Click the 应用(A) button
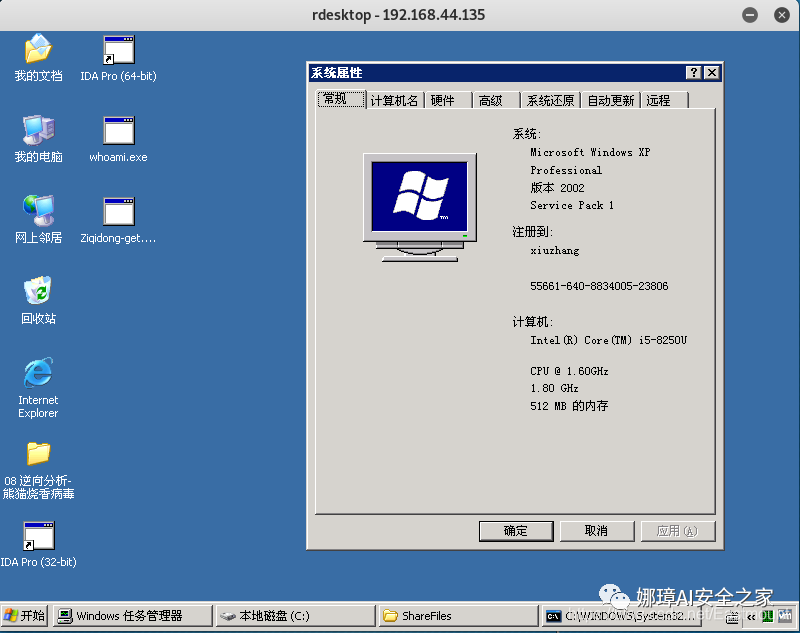This screenshot has width=800, height=633. click(x=677, y=531)
